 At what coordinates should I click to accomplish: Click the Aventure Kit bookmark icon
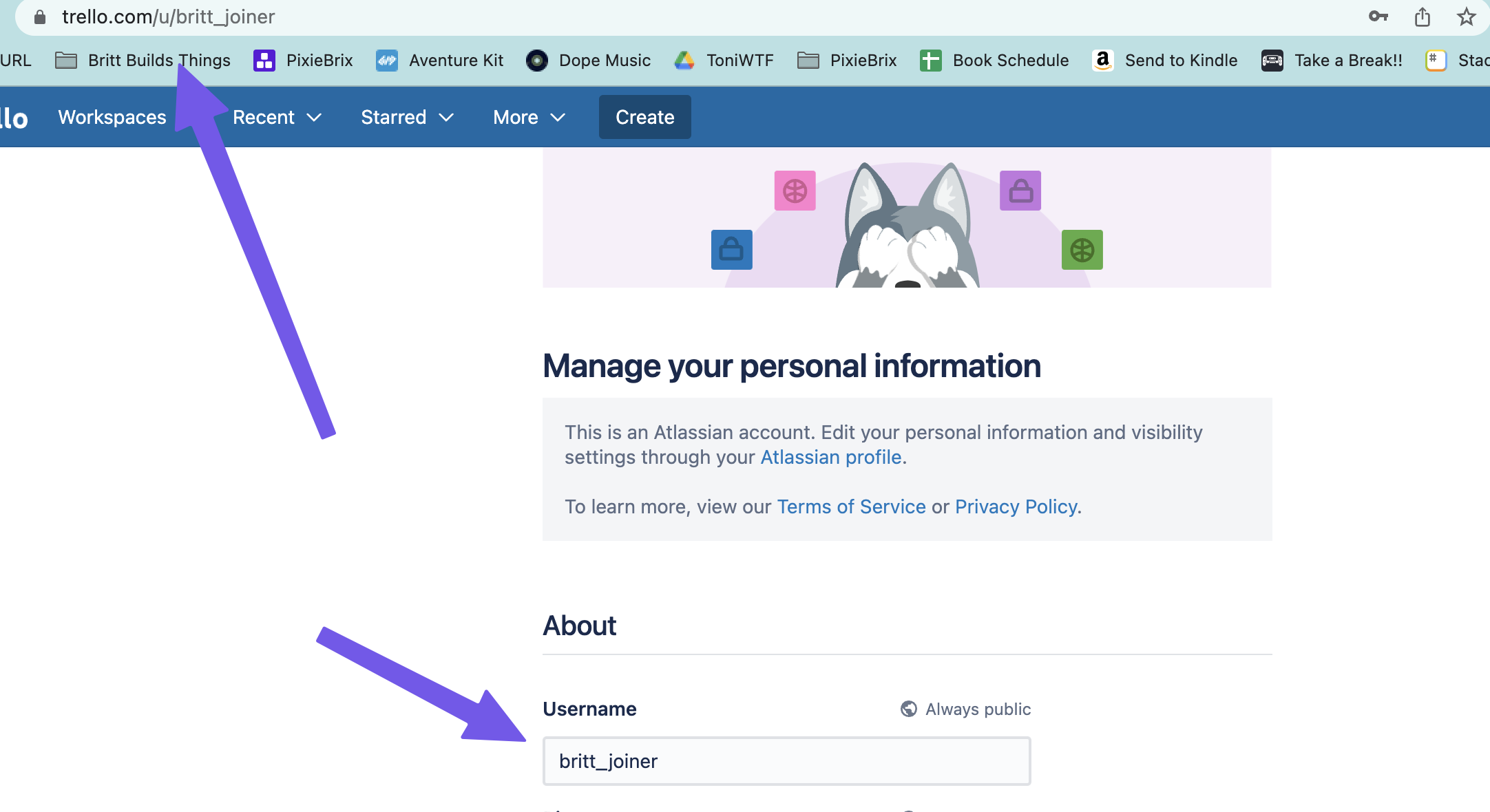click(x=388, y=61)
